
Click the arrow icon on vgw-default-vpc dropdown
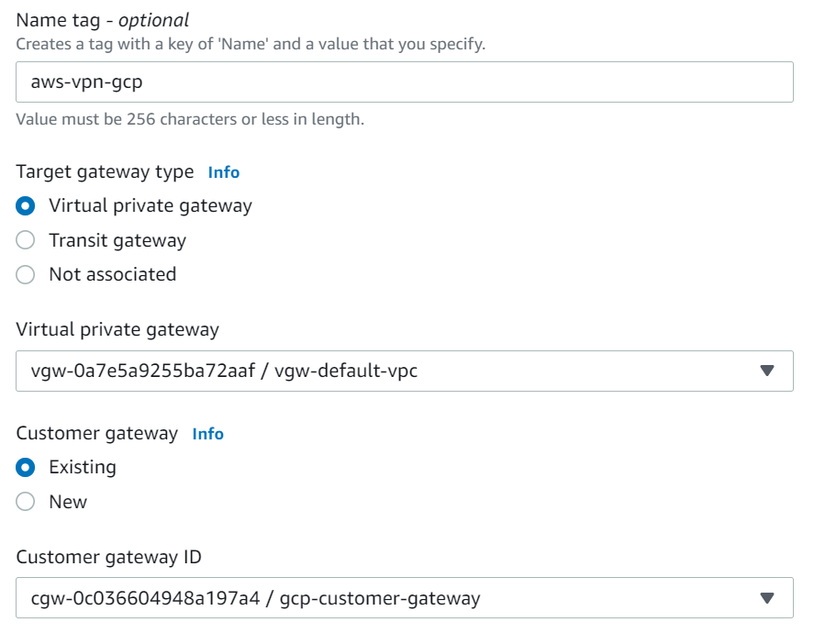coord(767,371)
